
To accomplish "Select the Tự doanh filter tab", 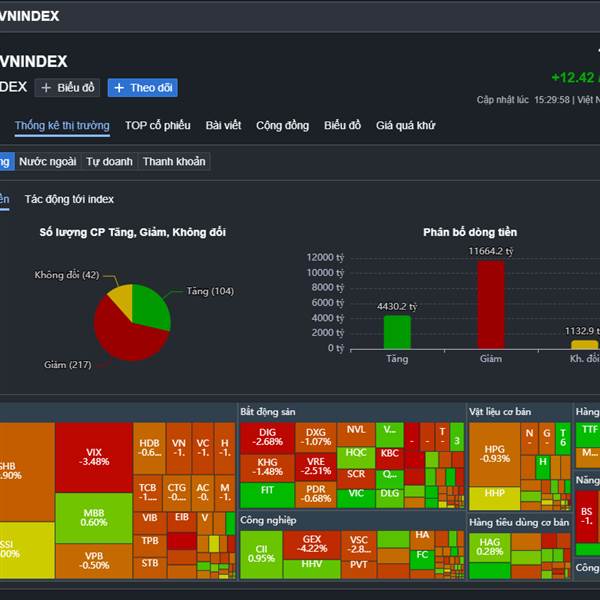I will [x=109, y=161].
